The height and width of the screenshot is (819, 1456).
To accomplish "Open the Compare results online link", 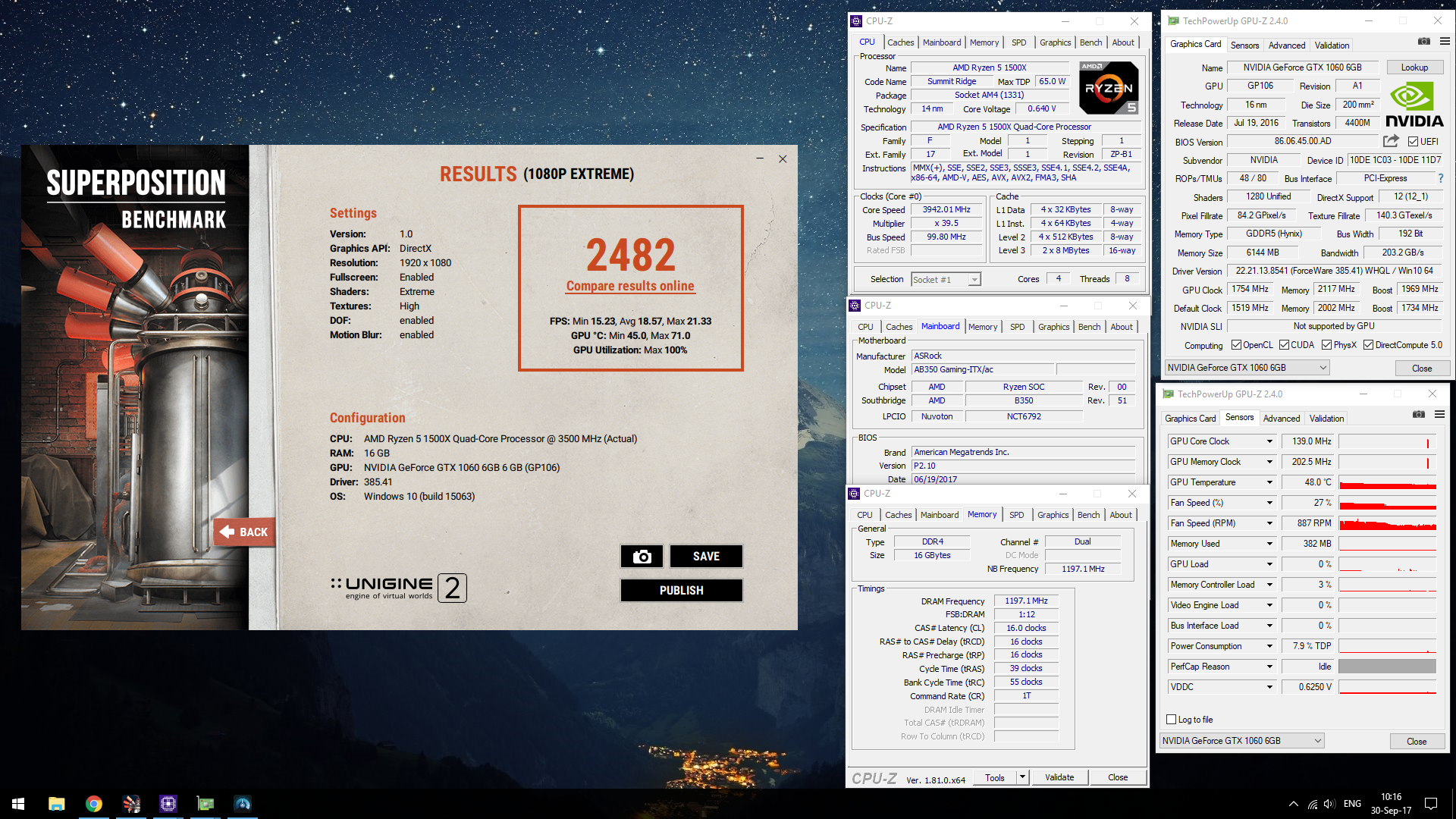I will [630, 286].
